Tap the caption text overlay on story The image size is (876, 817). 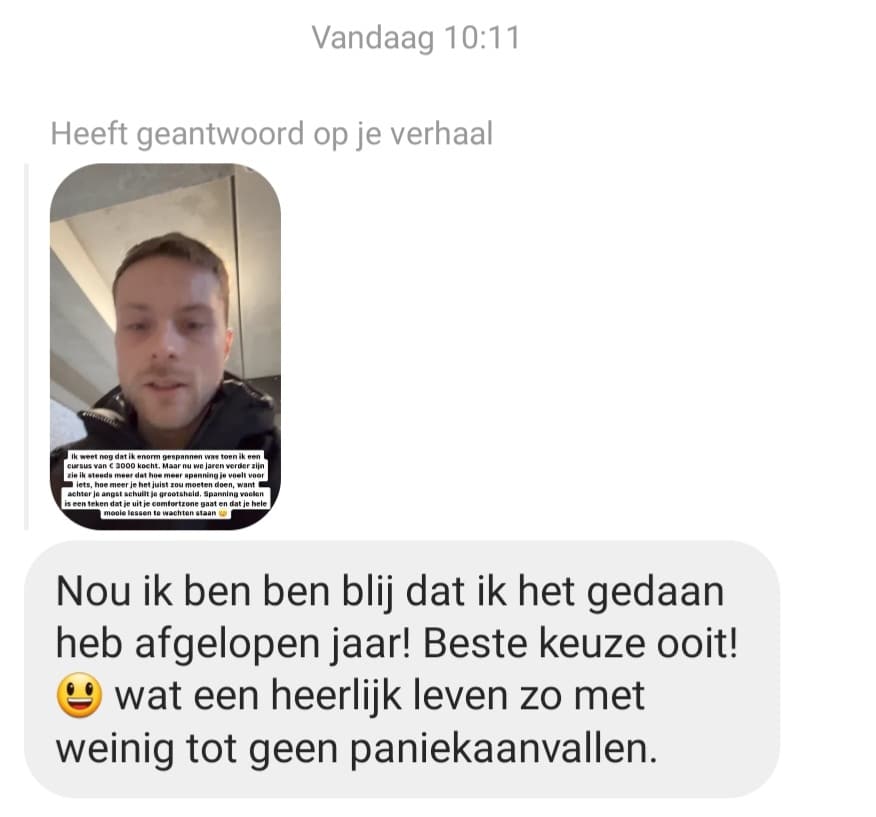click(166, 484)
